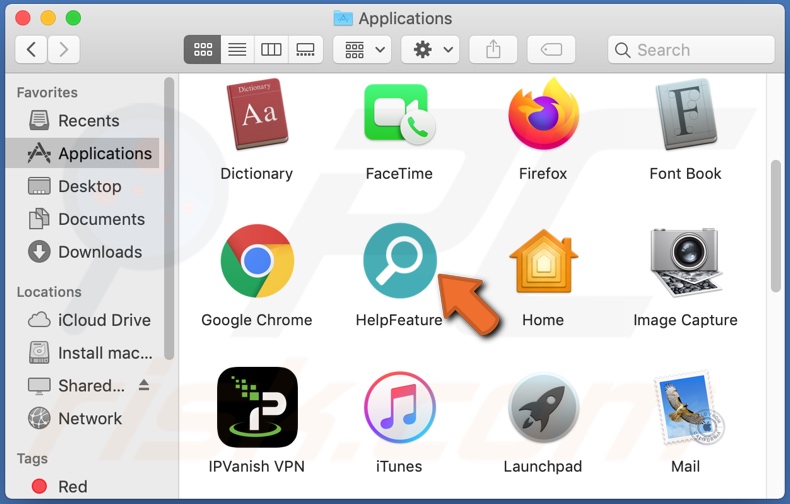Select the HelpFeature magnifier app icon
The width and height of the screenshot is (790, 504).
(400, 261)
